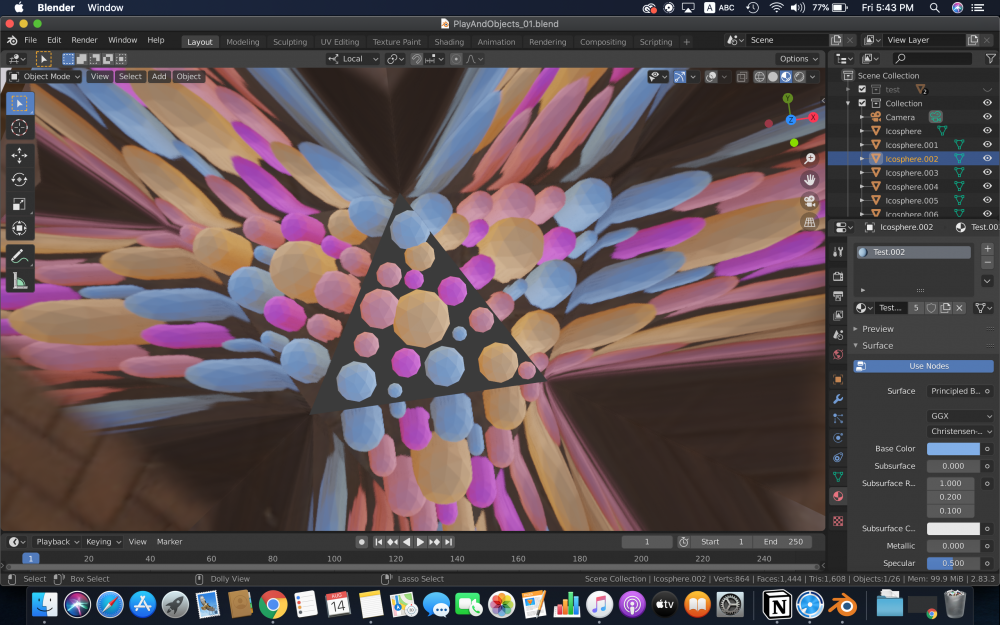Play the animation forward
Image resolution: width=1000 pixels, height=625 pixels.
[x=420, y=542]
